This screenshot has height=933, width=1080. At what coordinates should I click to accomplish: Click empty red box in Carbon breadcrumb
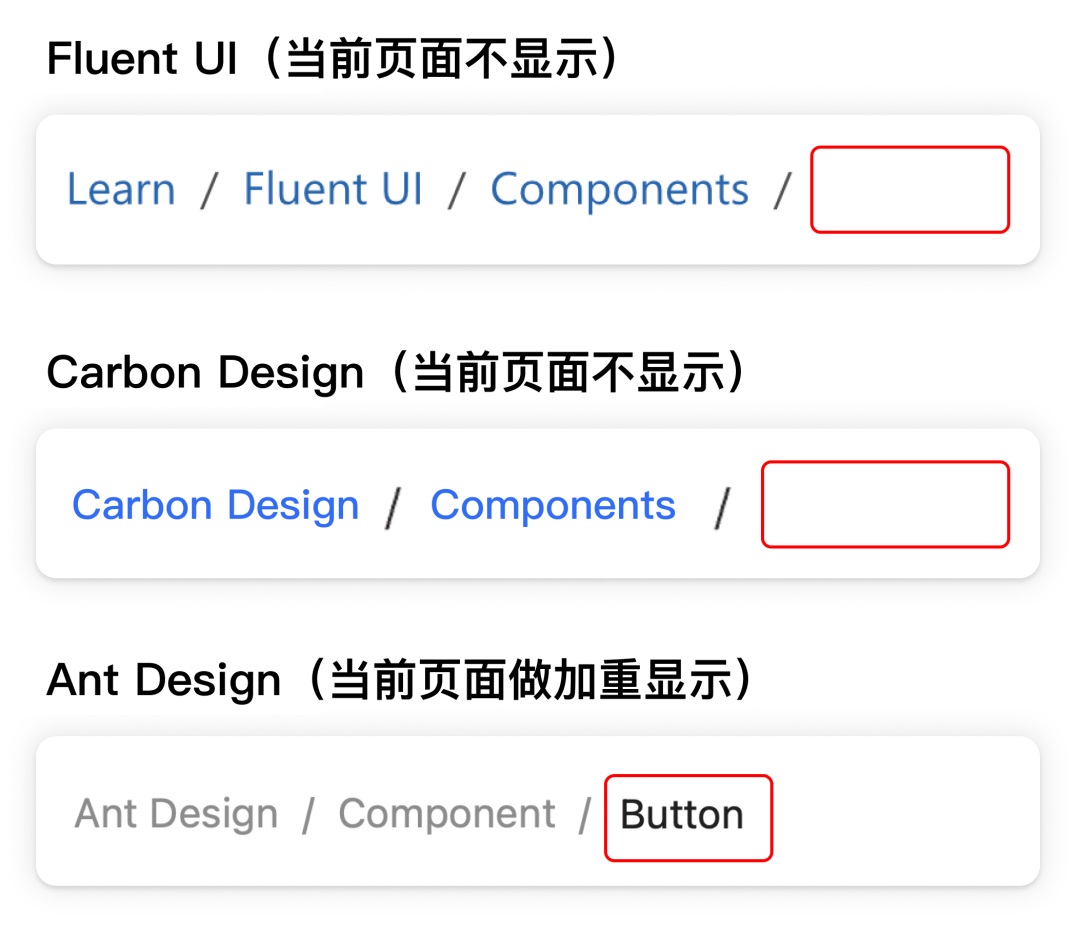pos(885,504)
